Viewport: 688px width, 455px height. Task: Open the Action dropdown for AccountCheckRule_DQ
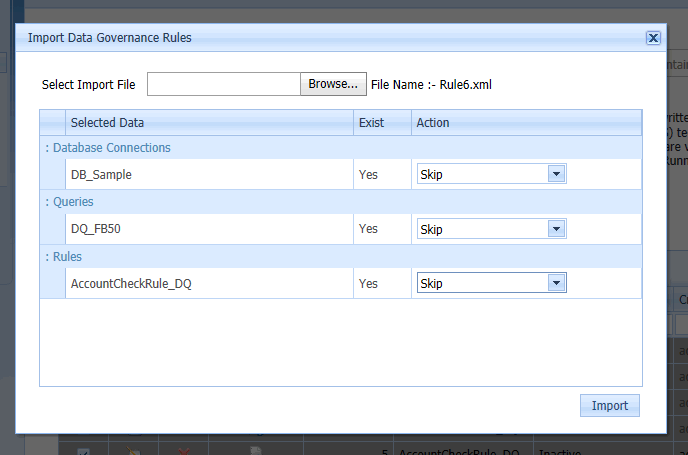coord(556,283)
